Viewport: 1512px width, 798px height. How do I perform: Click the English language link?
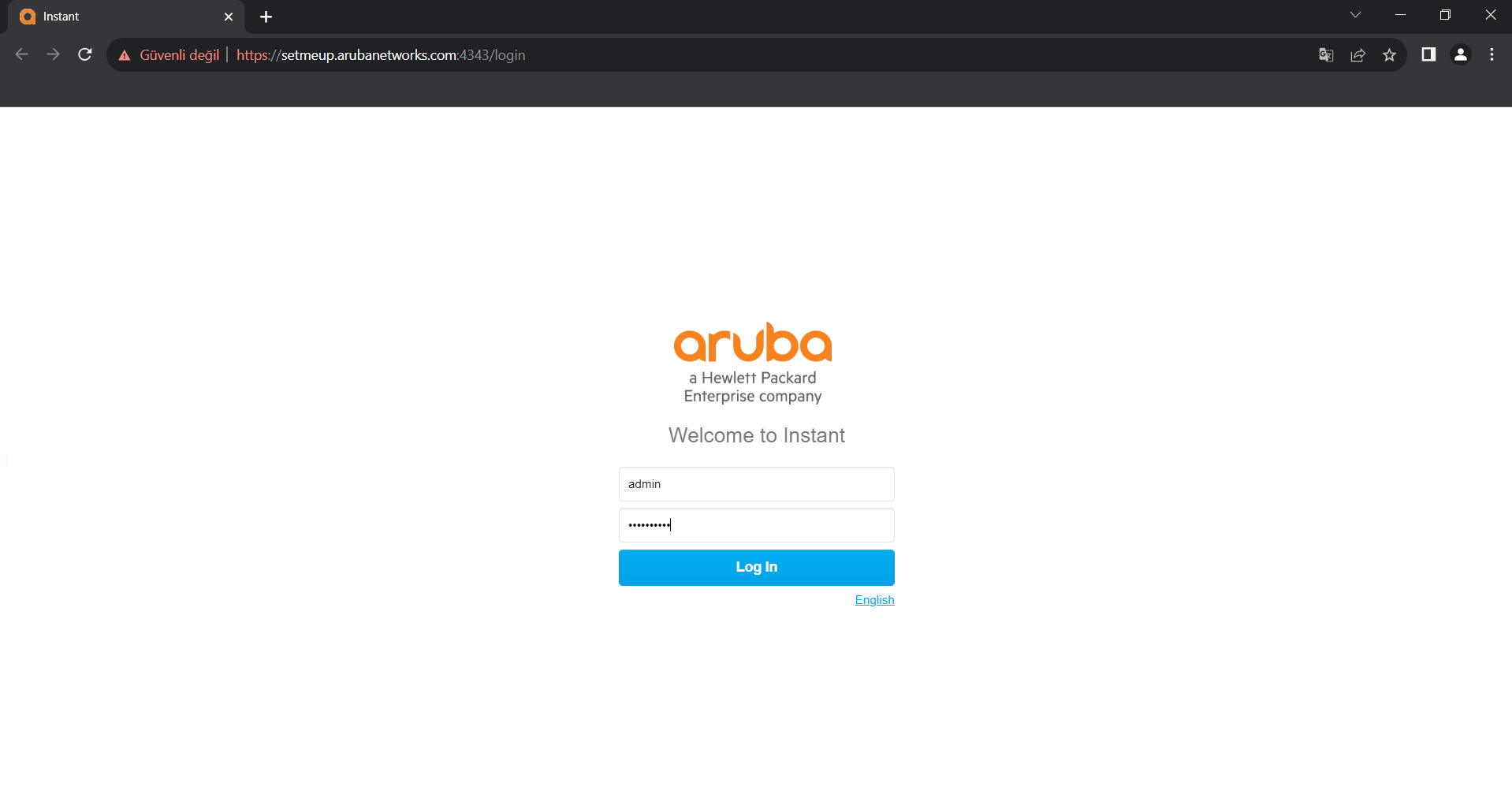tap(874, 600)
